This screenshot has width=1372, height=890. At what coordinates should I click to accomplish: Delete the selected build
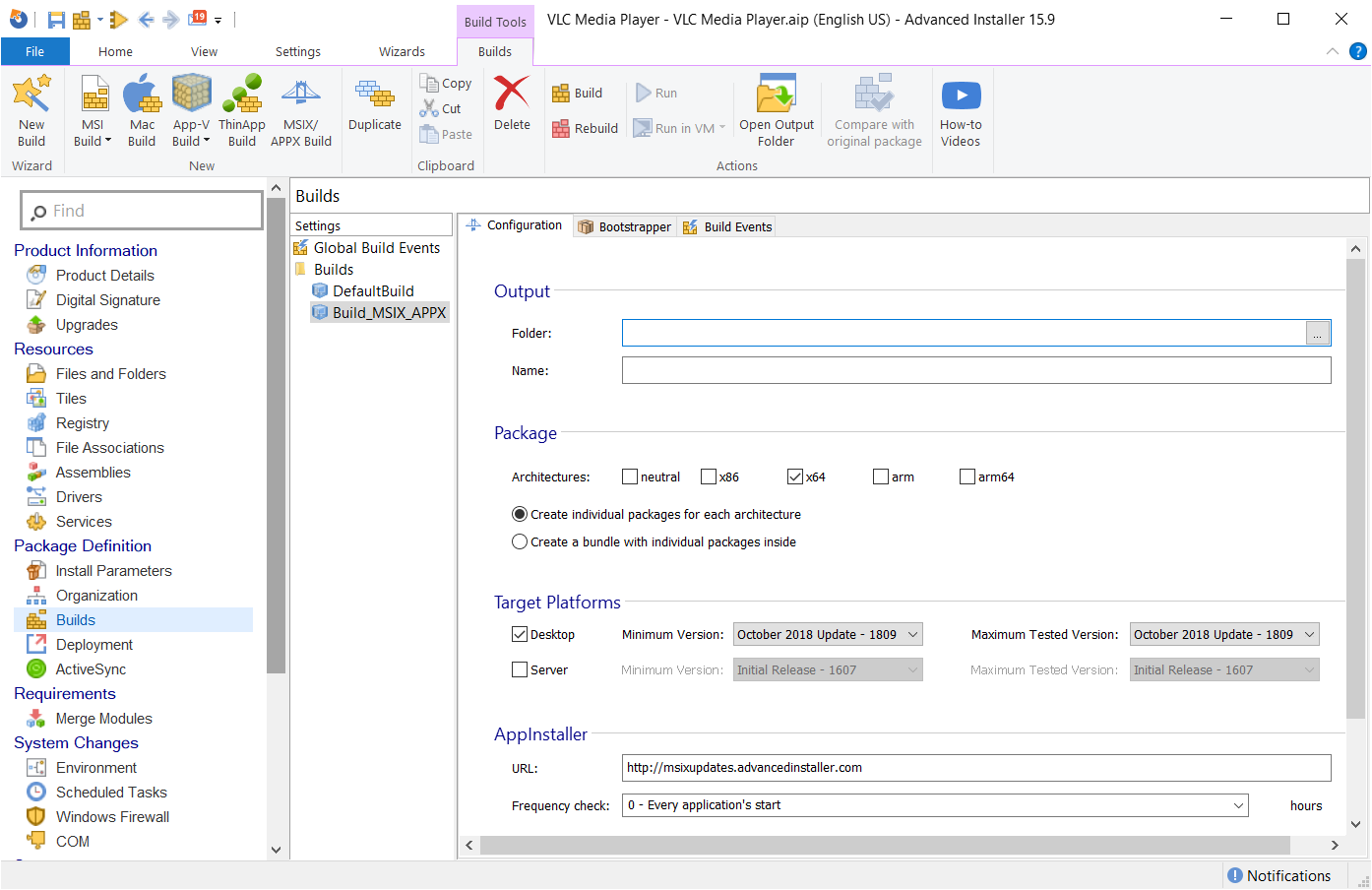512,103
